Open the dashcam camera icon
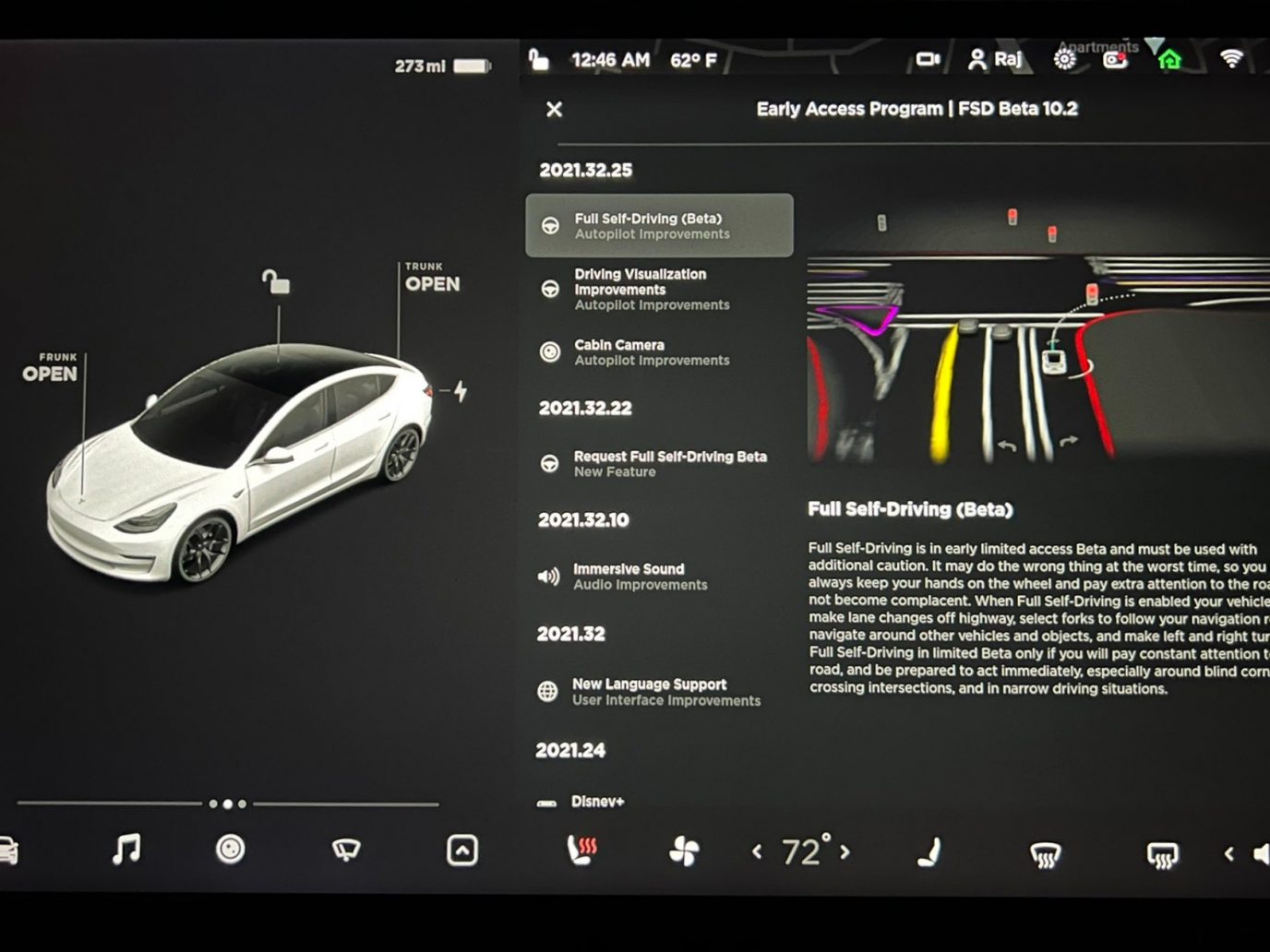 pyautogui.click(x=928, y=59)
